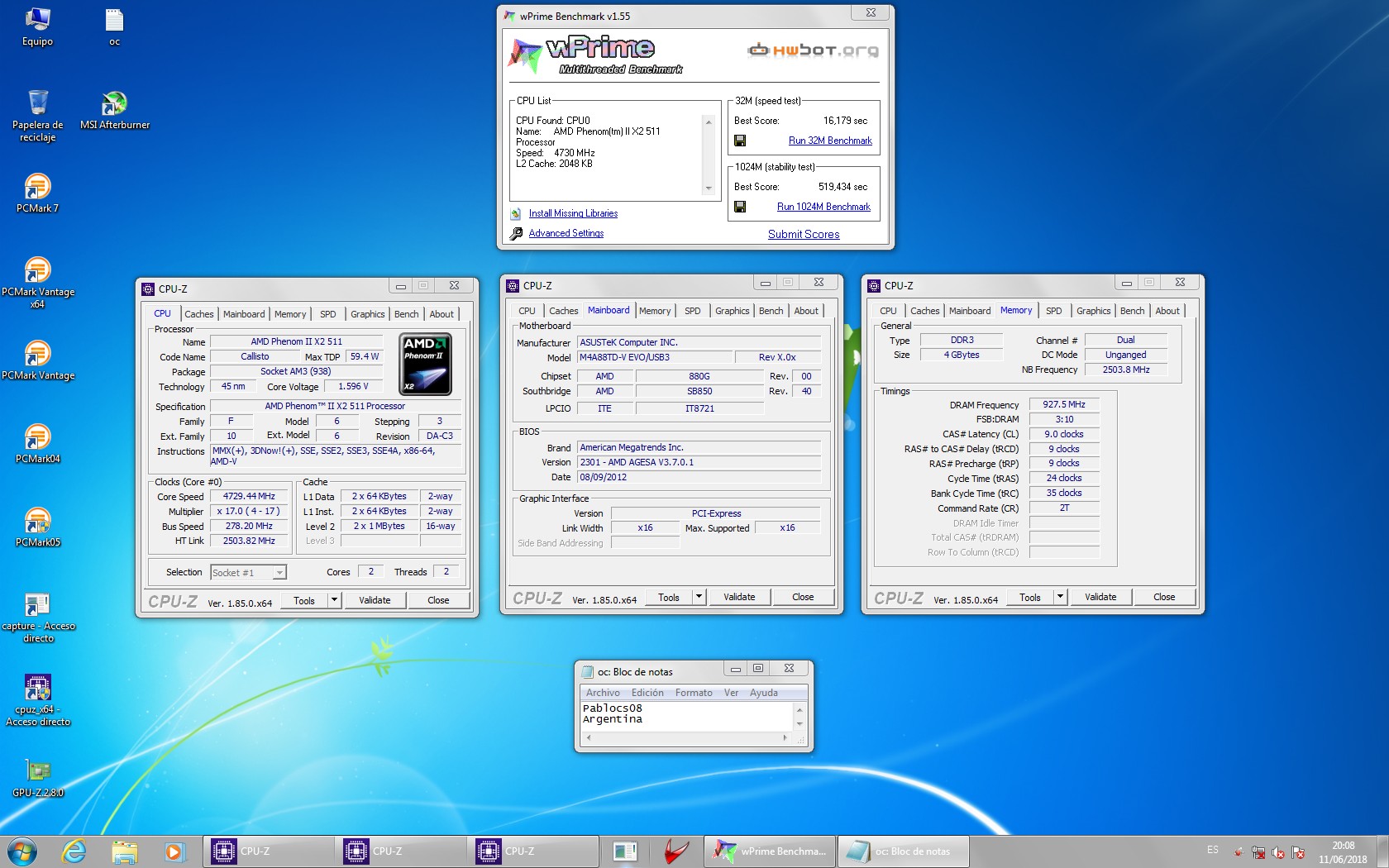
Task: Open Windows Explorer folder on taskbar
Action: (124, 851)
